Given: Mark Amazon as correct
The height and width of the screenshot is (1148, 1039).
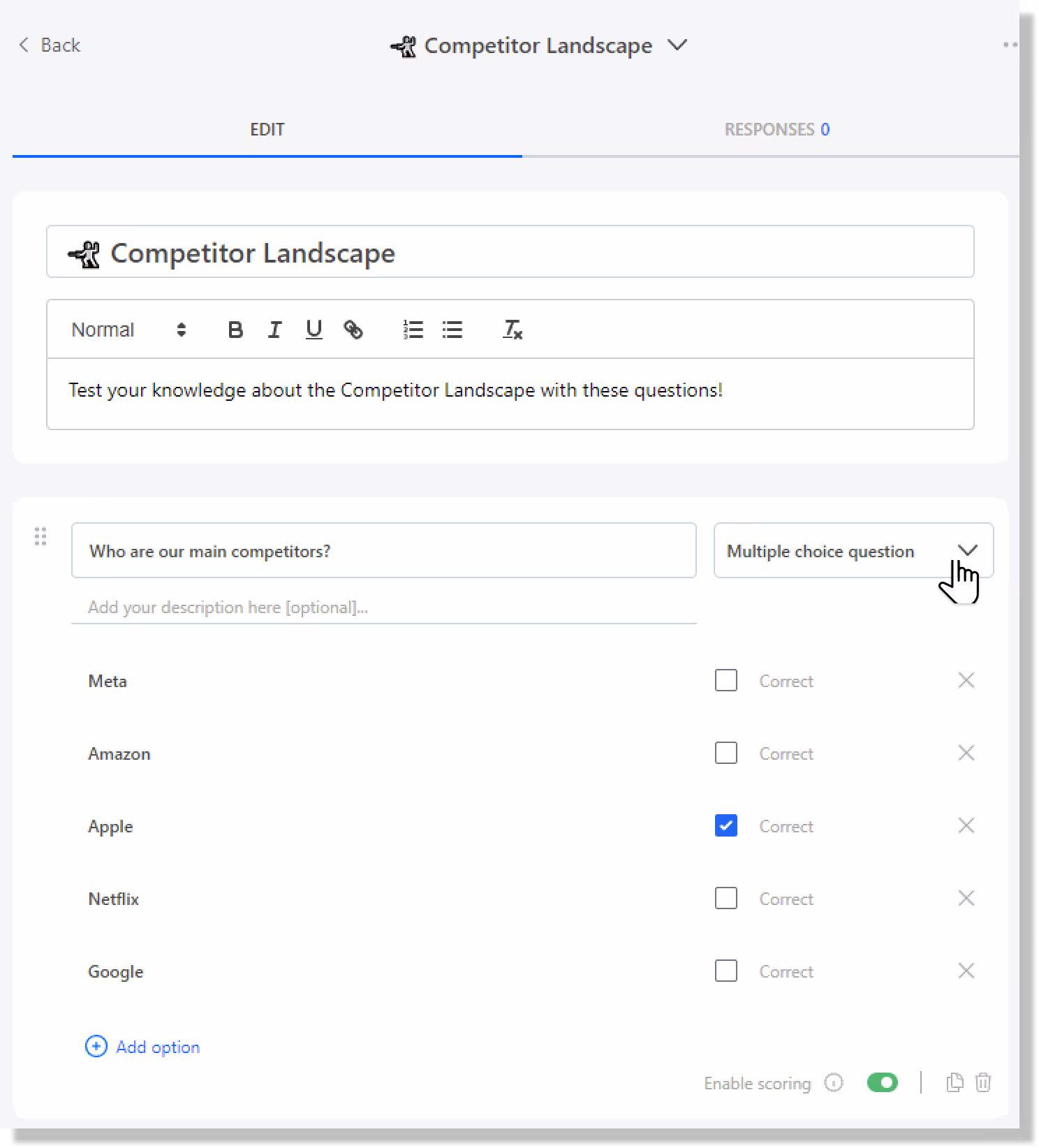Looking at the screenshot, I should click(726, 753).
